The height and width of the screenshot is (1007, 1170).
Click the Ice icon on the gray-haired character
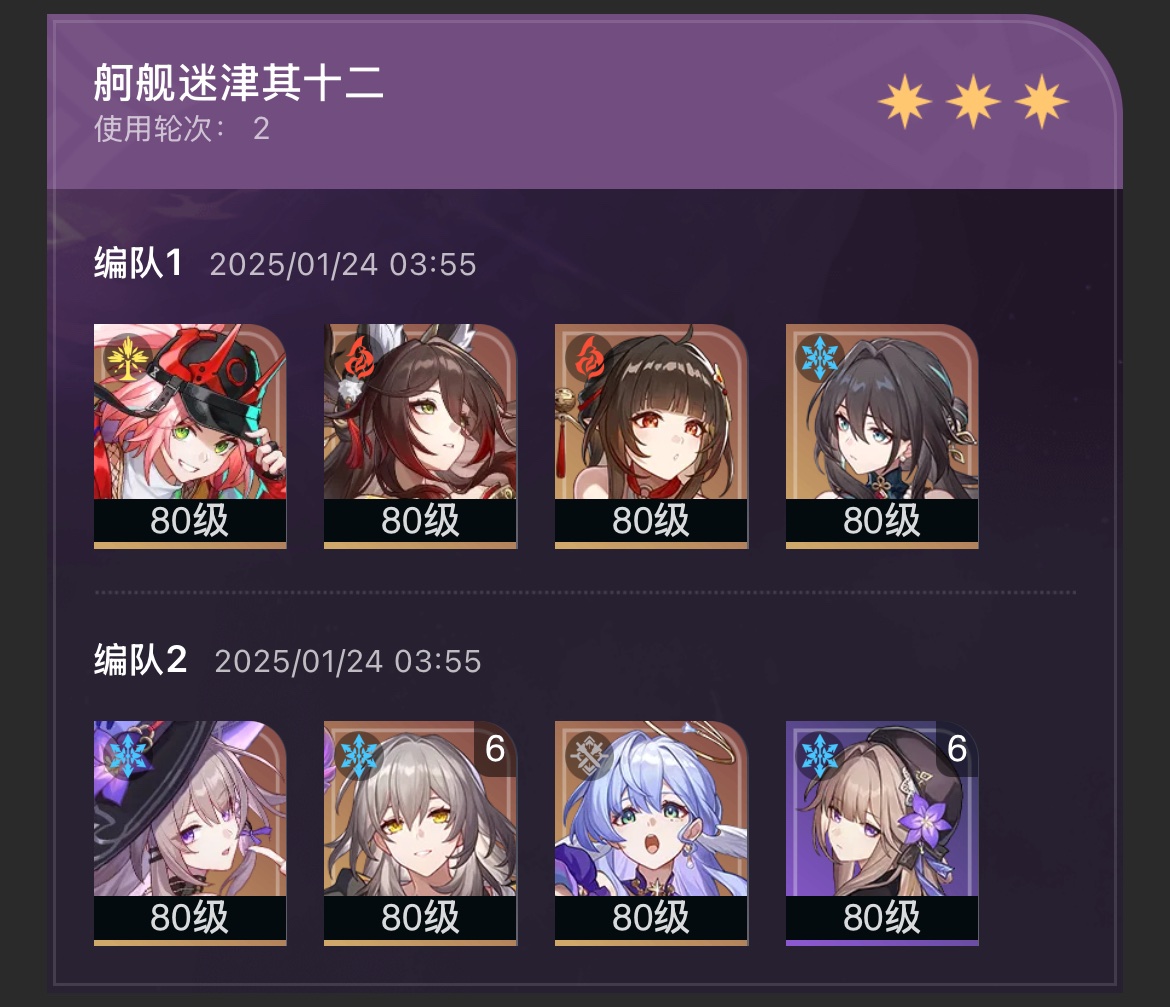pos(359,753)
